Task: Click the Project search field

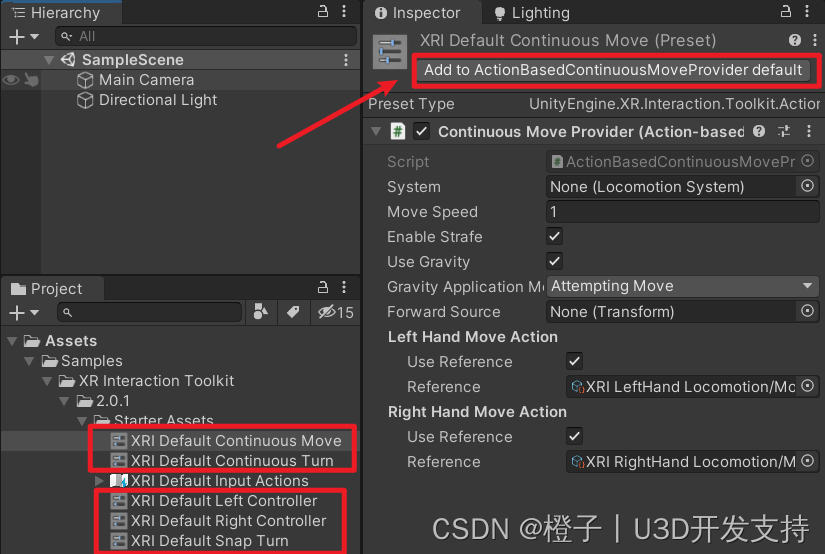Action: tap(149, 313)
